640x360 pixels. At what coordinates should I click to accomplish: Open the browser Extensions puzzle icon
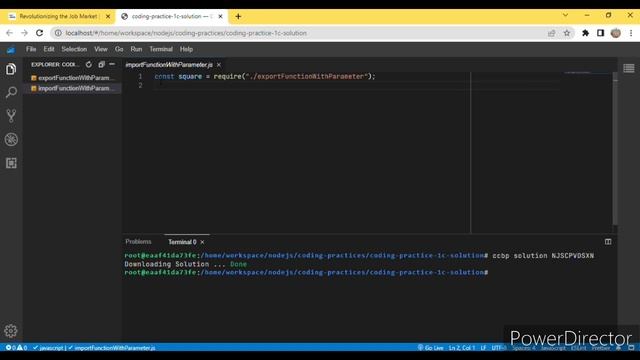coord(585,33)
